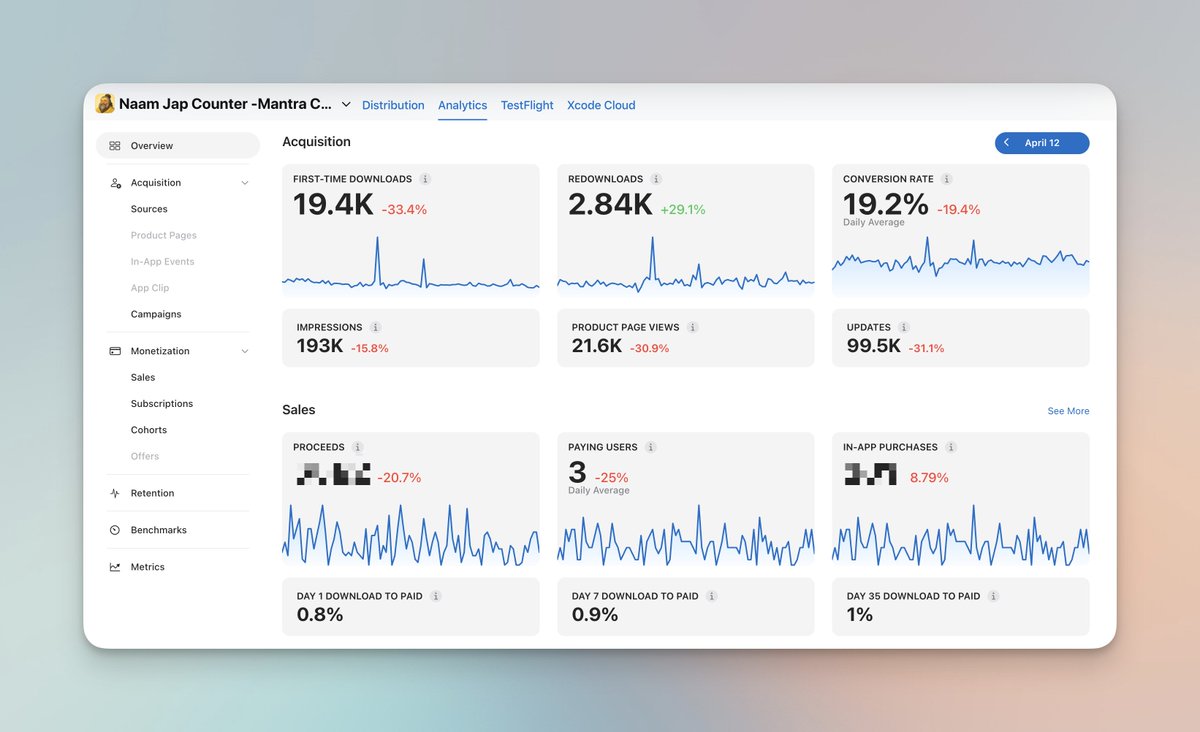Click the 0.8% Day 1 value

320,615
